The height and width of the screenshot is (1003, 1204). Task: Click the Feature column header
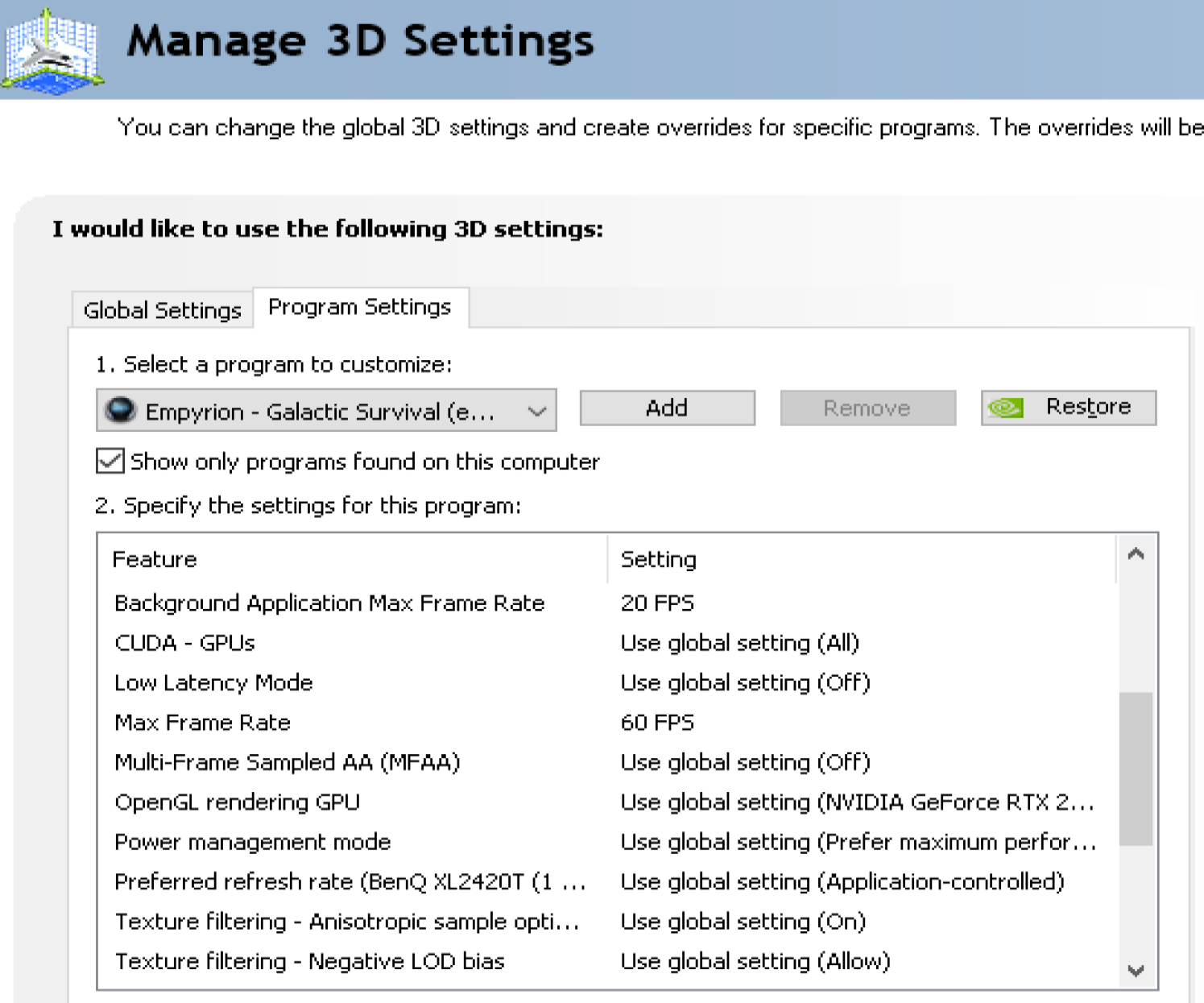click(x=155, y=559)
